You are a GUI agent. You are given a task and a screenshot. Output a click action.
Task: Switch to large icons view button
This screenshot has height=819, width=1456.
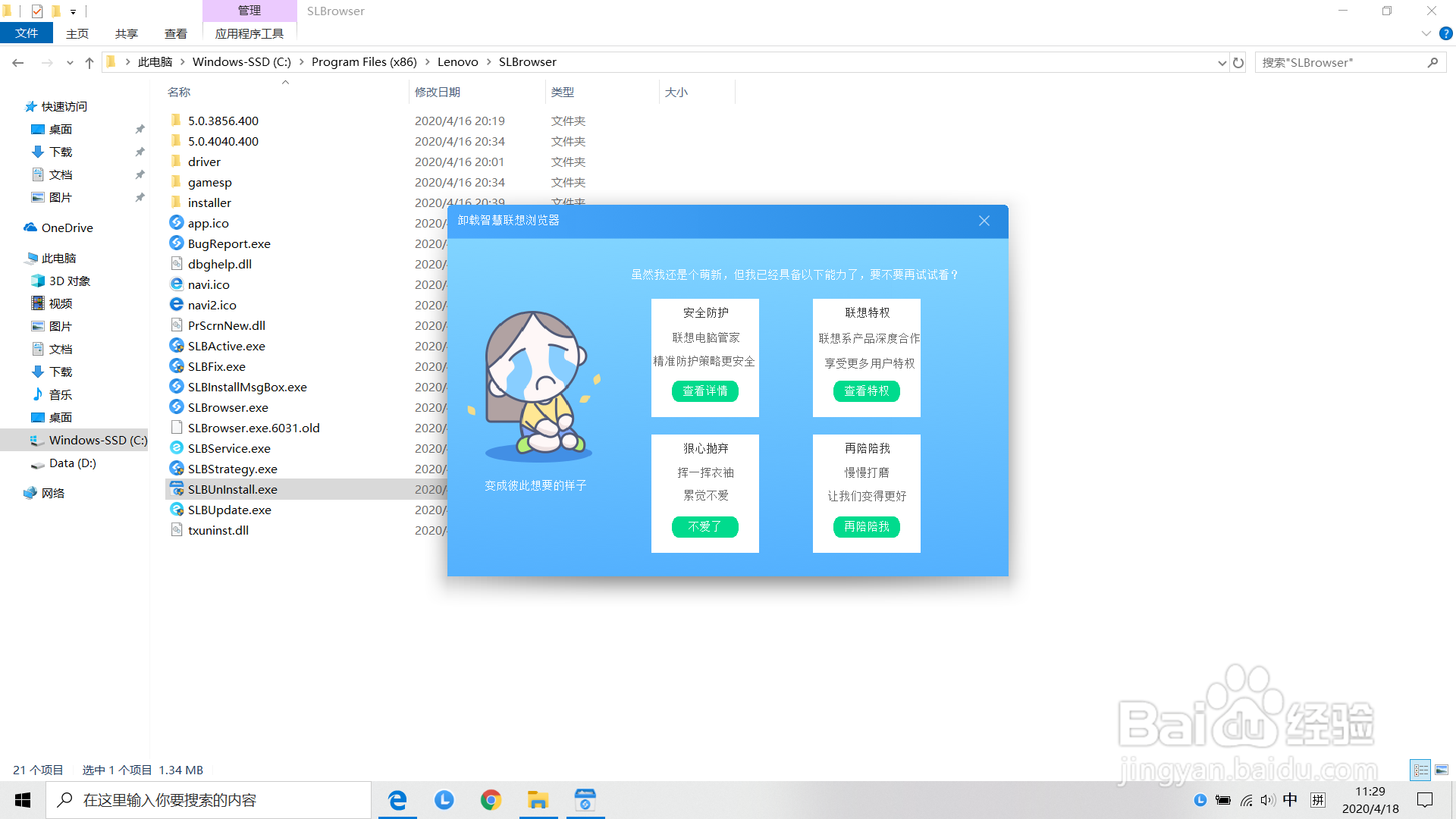[x=1442, y=770]
